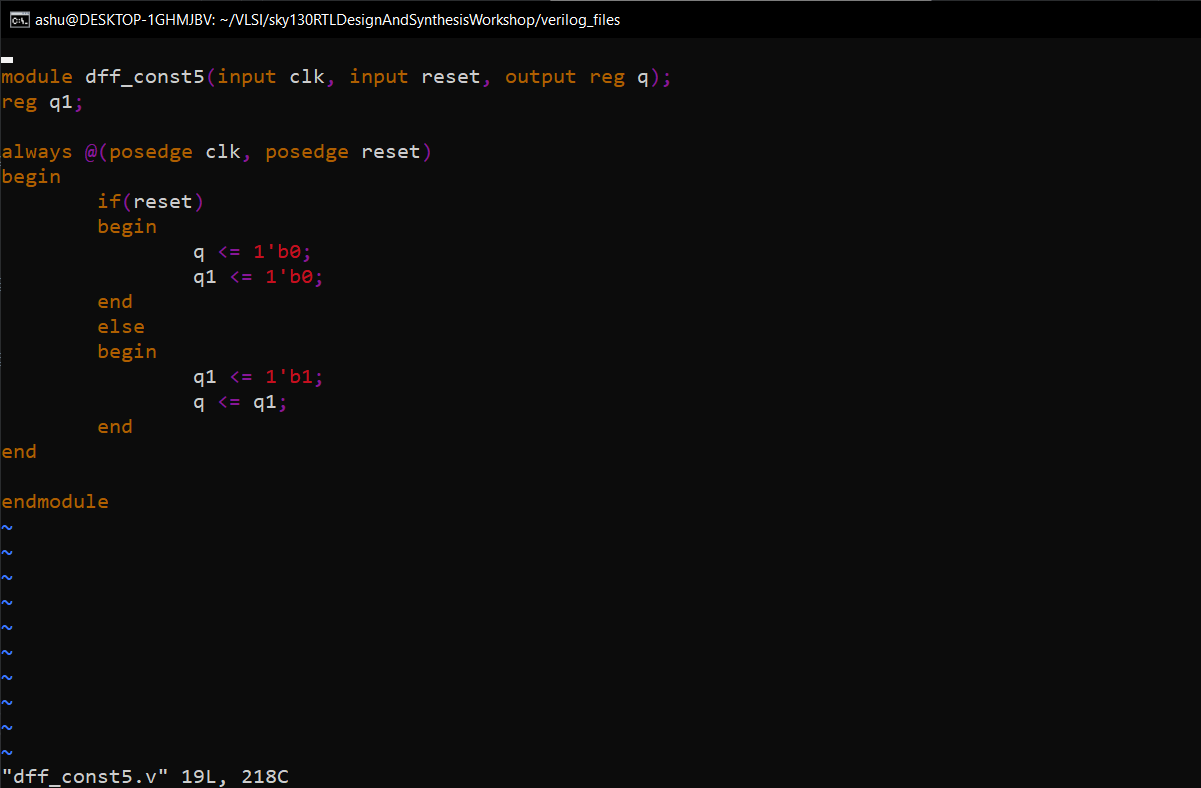Select the dff_const5.v filename in status bar
Viewport: 1201px width, 788px height.
click(85, 775)
